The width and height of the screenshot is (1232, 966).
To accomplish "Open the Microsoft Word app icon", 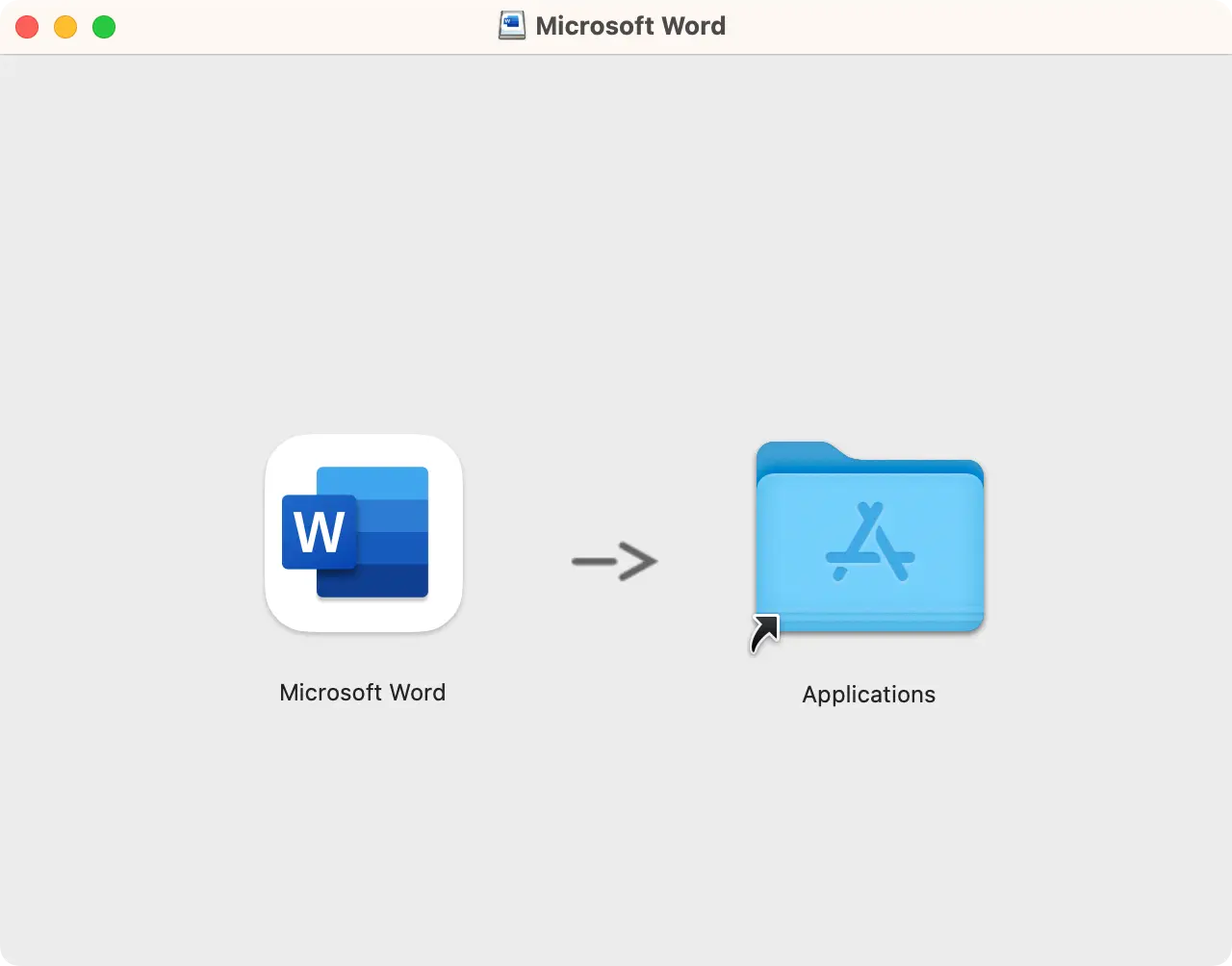I will tap(363, 532).
